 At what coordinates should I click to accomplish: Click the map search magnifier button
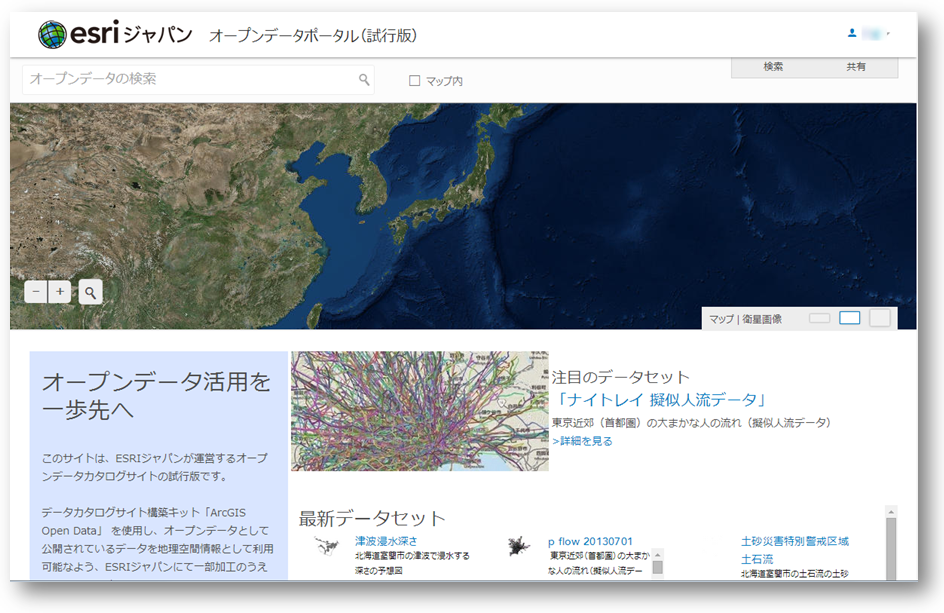90,292
